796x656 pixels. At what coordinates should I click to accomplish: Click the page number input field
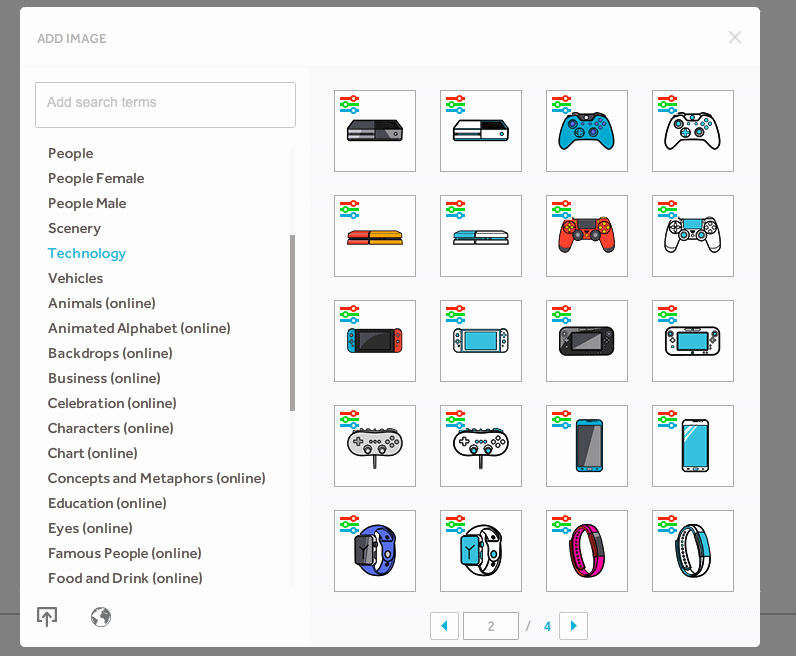[x=491, y=626]
